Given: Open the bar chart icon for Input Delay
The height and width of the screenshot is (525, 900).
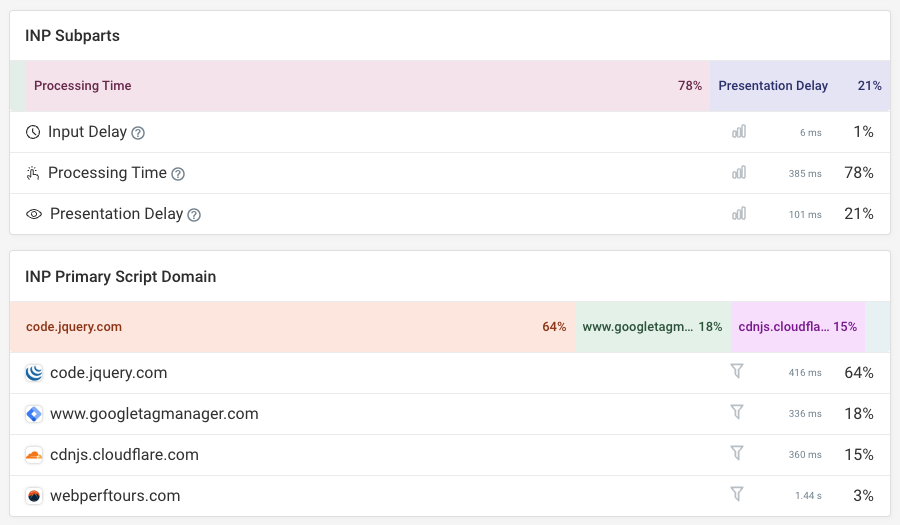Looking at the screenshot, I should point(739,132).
